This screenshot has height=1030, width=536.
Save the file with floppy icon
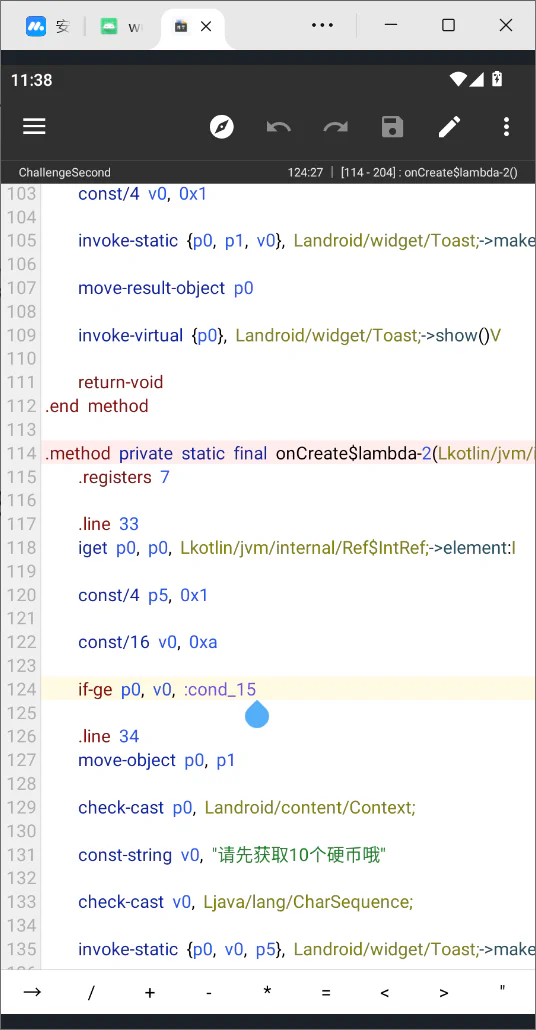click(x=392, y=126)
